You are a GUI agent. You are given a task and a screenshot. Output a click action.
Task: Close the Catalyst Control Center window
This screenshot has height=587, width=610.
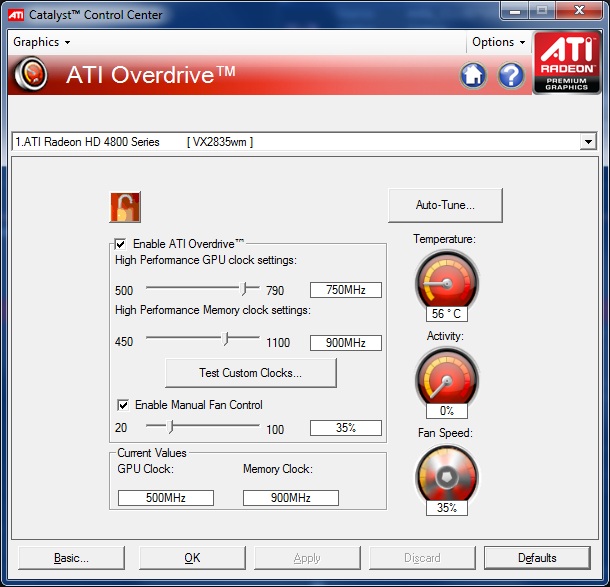pyautogui.click(x=579, y=11)
